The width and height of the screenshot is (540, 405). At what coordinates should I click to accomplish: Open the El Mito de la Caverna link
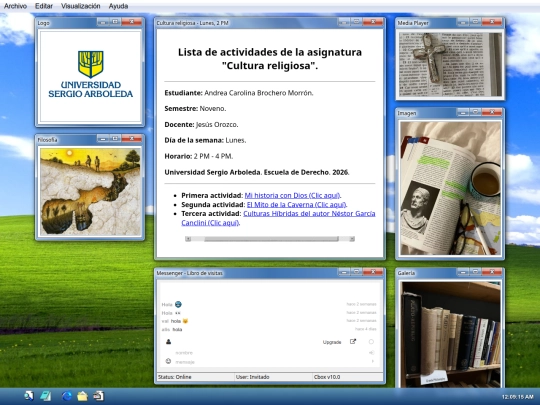tap(296, 205)
